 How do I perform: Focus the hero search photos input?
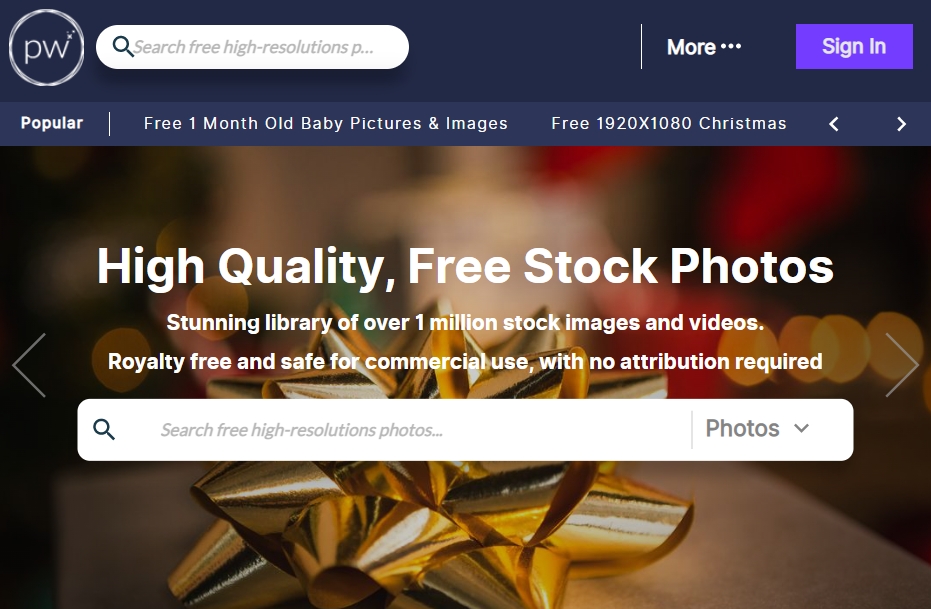tap(416, 430)
